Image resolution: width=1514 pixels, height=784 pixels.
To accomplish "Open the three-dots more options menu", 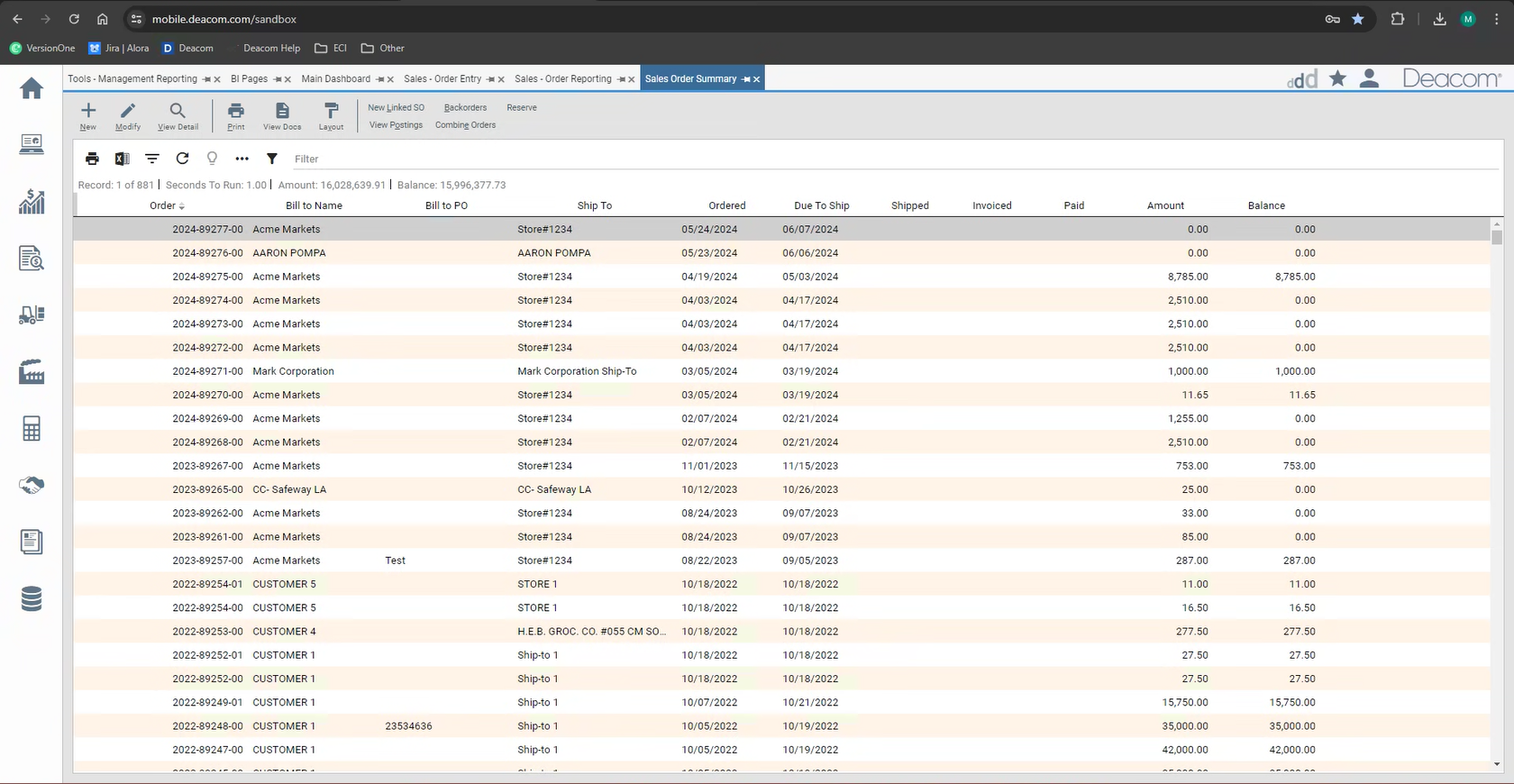I will [x=242, y=159].
